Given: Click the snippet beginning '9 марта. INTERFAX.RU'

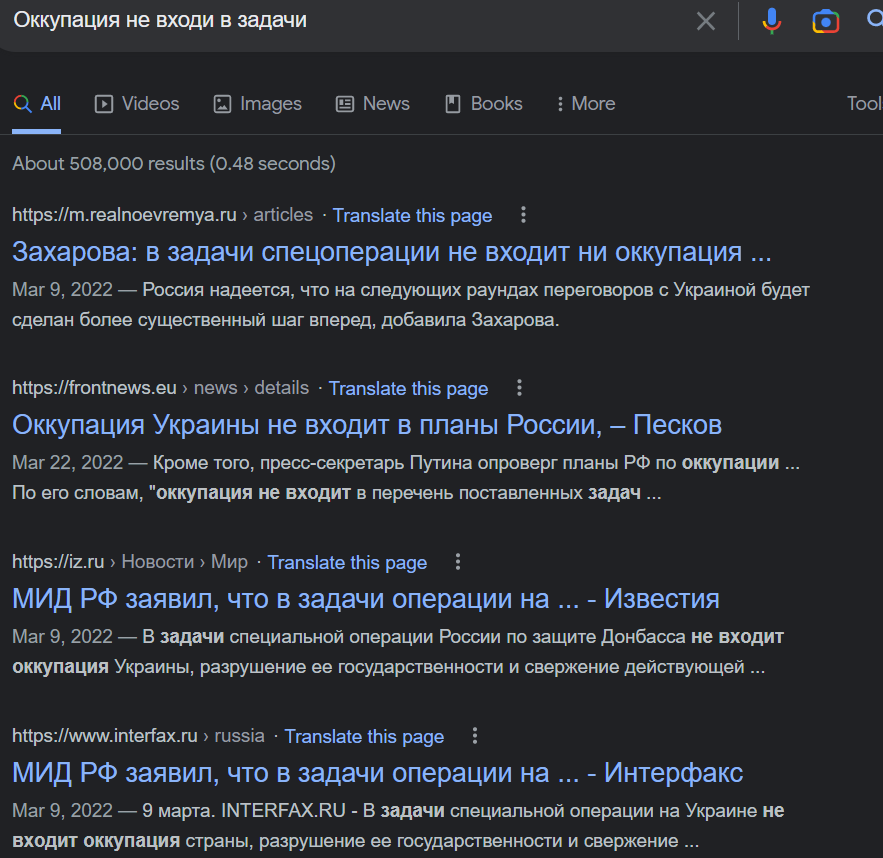Looking at the screenshot, I should [398, 825].
